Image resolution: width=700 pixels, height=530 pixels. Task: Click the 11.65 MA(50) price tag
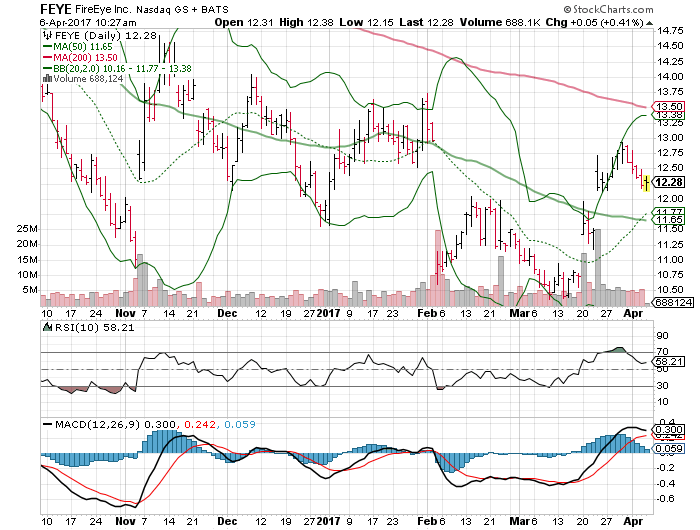(668, 219)
